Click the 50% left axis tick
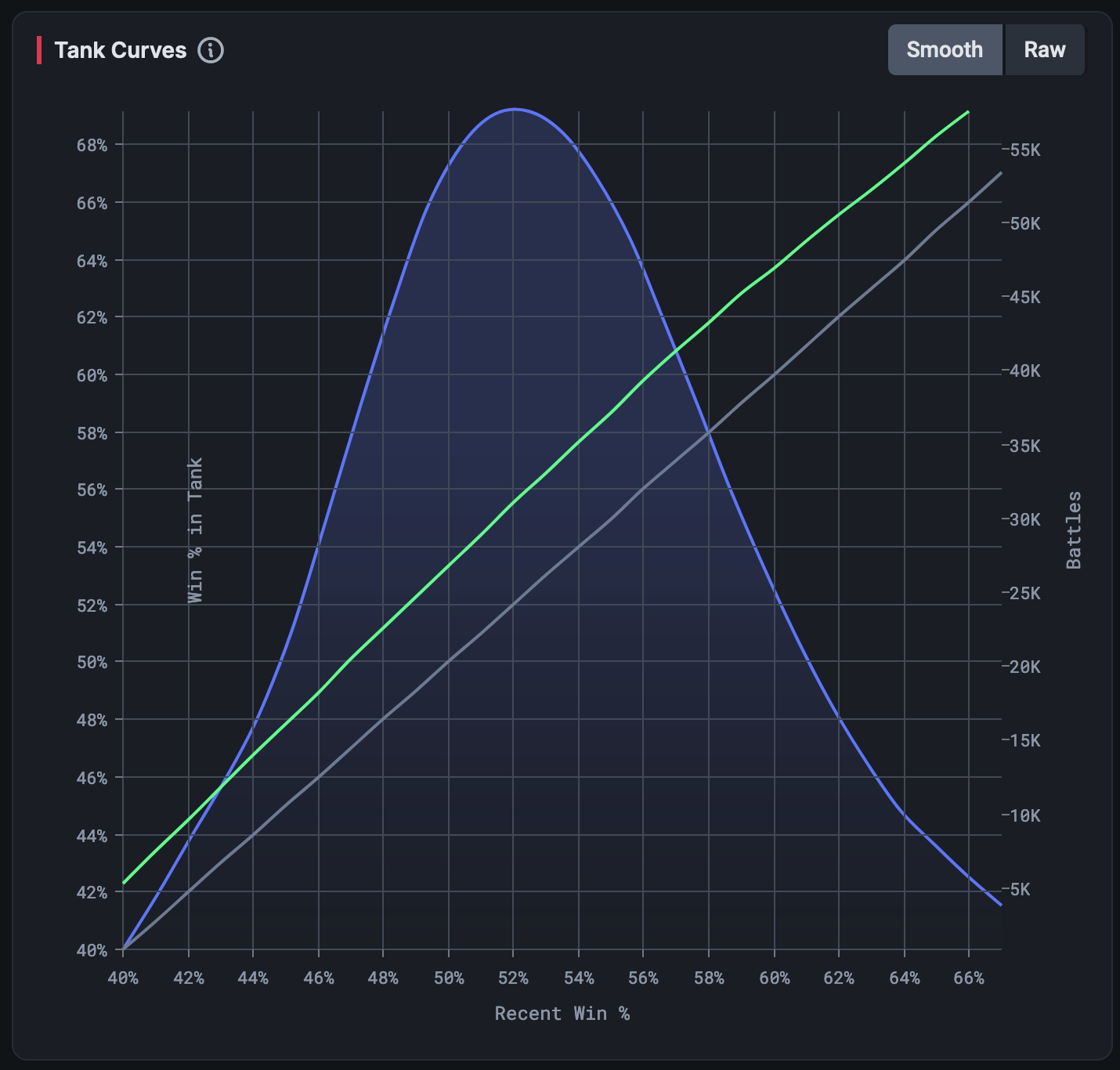This screenshot has height=1070, width=1120. pyautogui.click(x=92, y=662)
